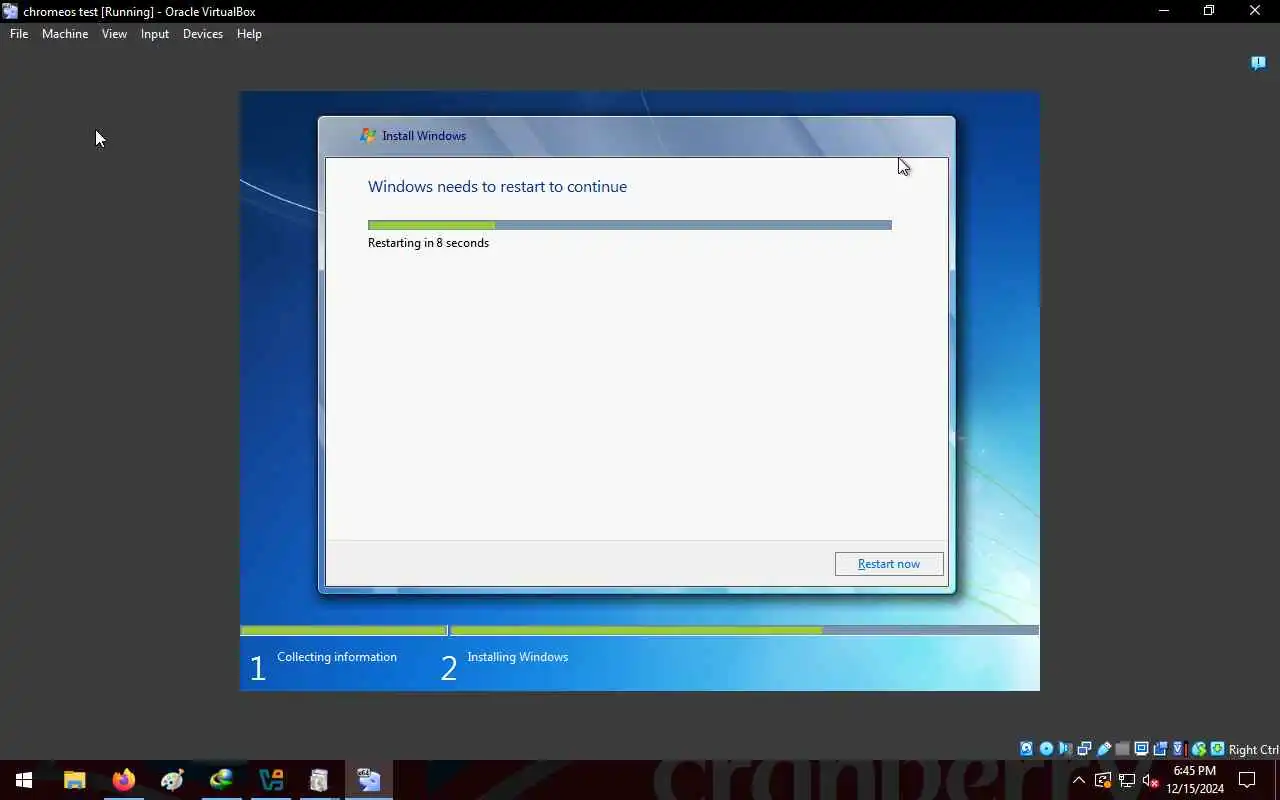
Task: Open File Explorer from the taskbar
Action: pos(75,780)
